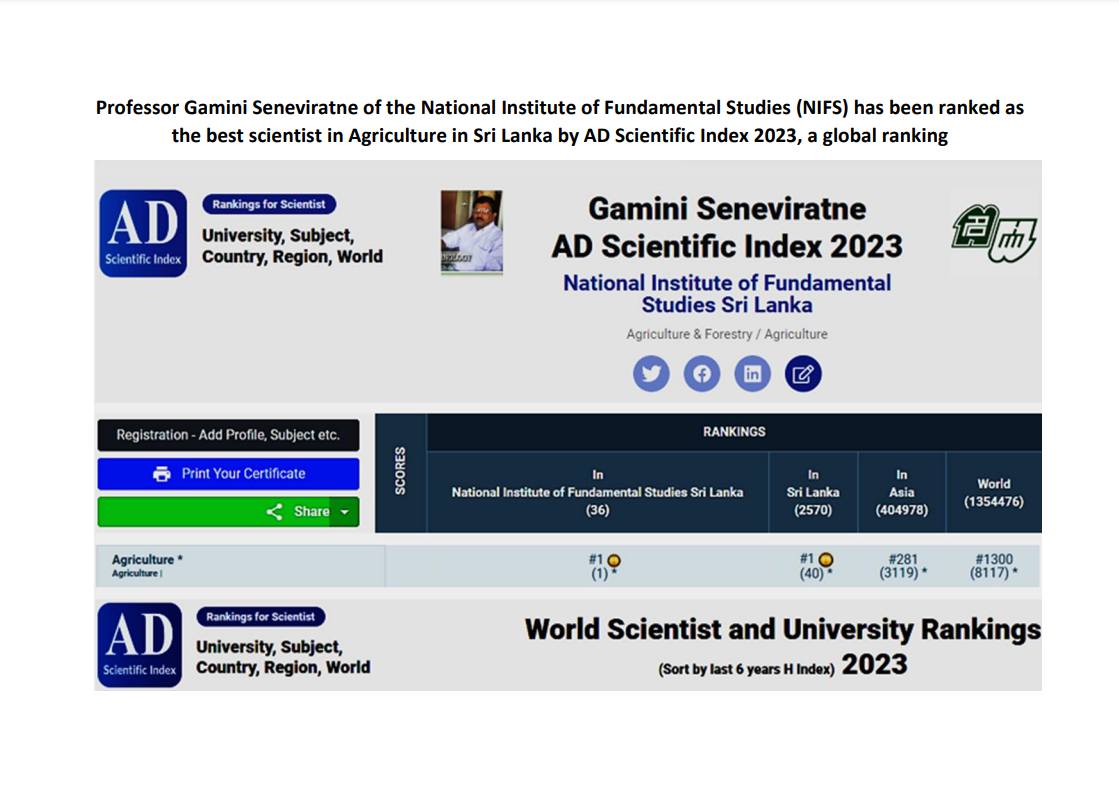
Task: Click the gold medal beside Sri Lanka #1 rank
Action: (x=826, y=560)
